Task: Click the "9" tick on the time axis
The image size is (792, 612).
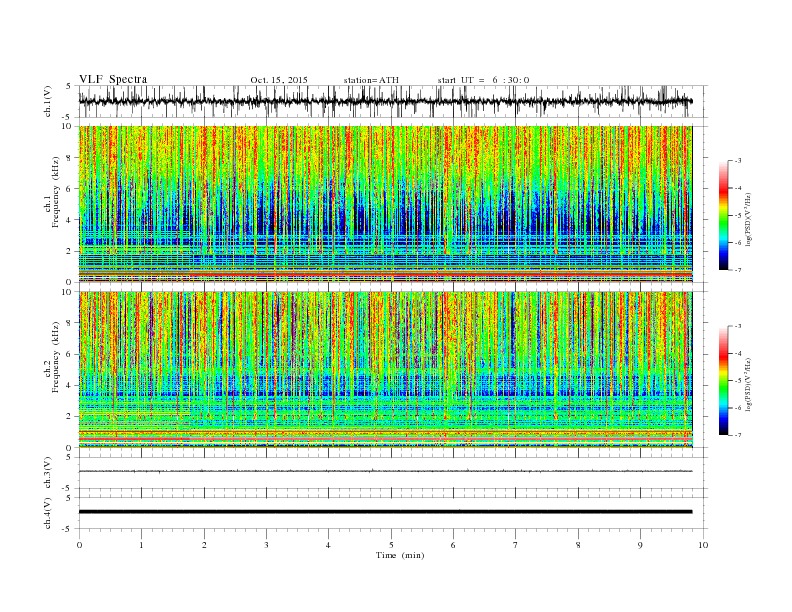Action: click(x=640, y=545)
